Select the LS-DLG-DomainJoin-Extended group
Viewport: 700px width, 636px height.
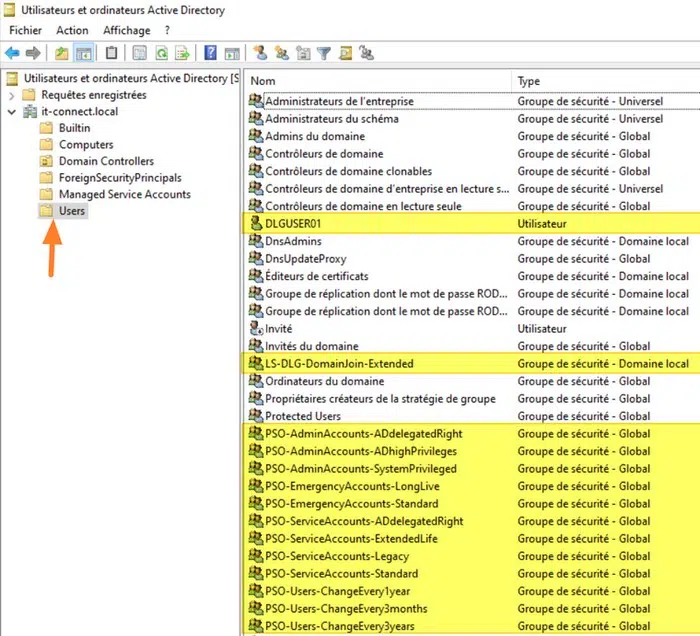point(338,363)
